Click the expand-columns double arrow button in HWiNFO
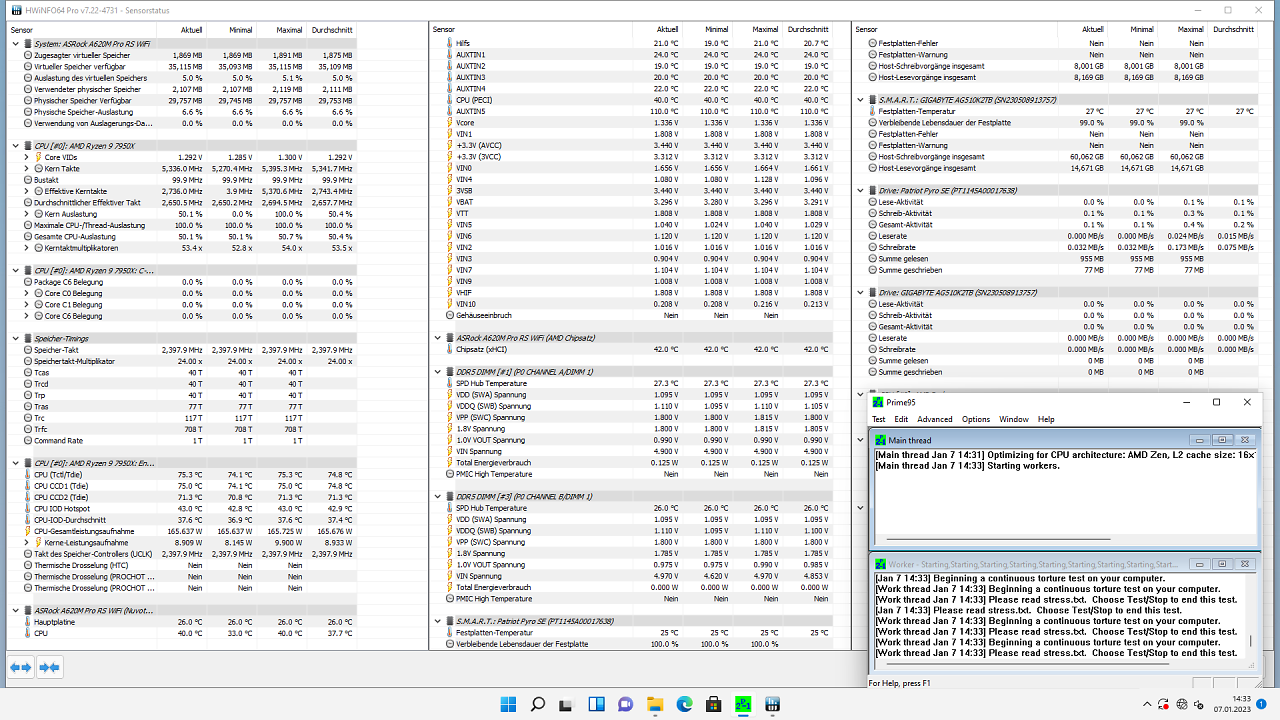Viewport: 1280px width, 720px height. pyautogui.click(x=21, y=667)
